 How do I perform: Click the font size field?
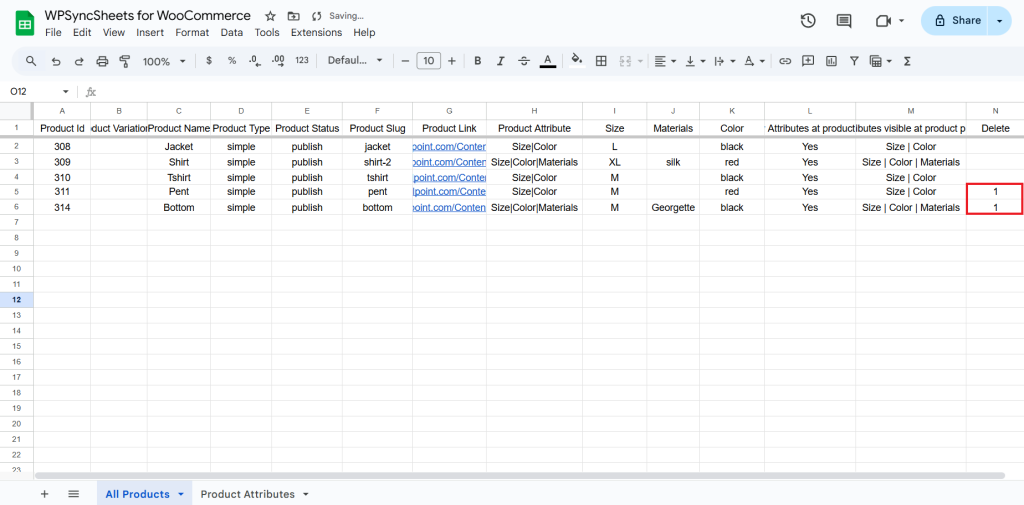428,61
